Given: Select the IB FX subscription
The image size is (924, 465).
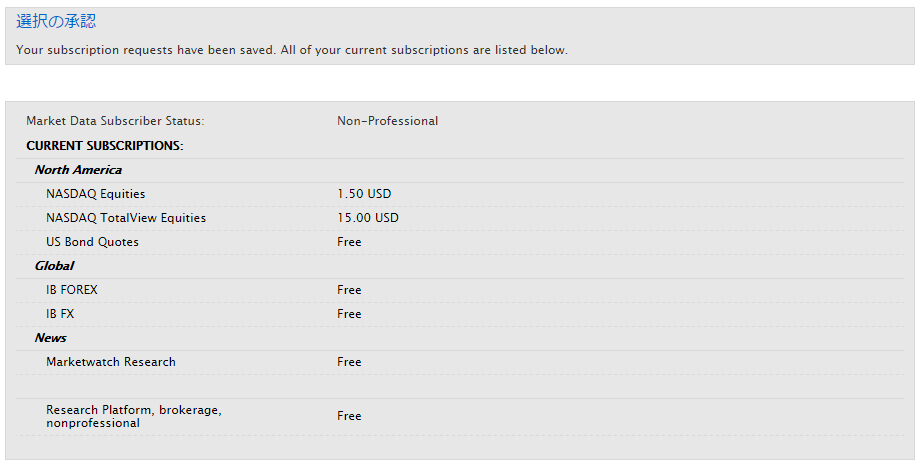Looking at the screenshot, I should click(x=60, y=314).
